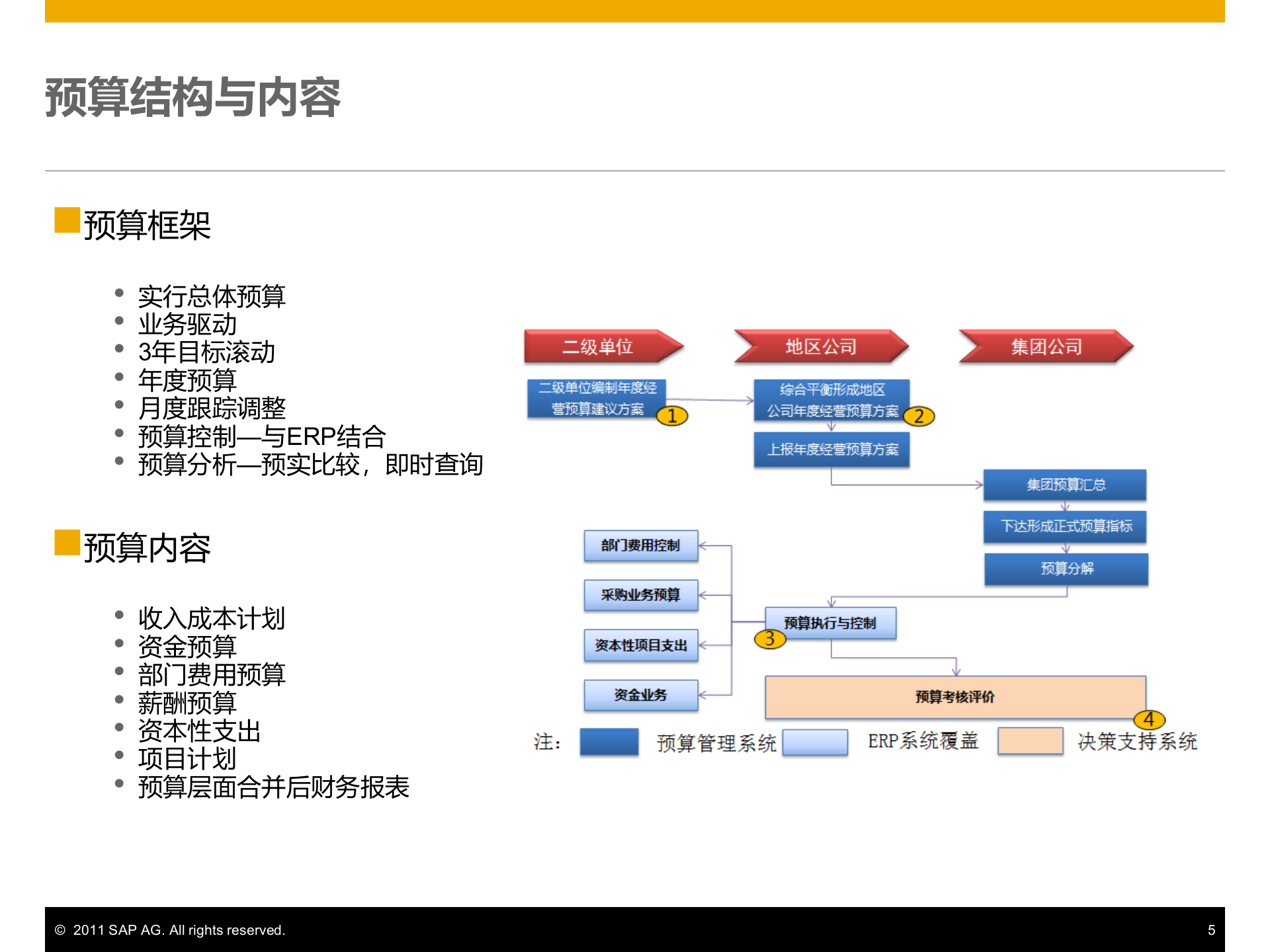This screenshot has height=952, width=1270.
Task: Select the bullet beside 预算控制—与ERP结合
Action: pos(119,431)
